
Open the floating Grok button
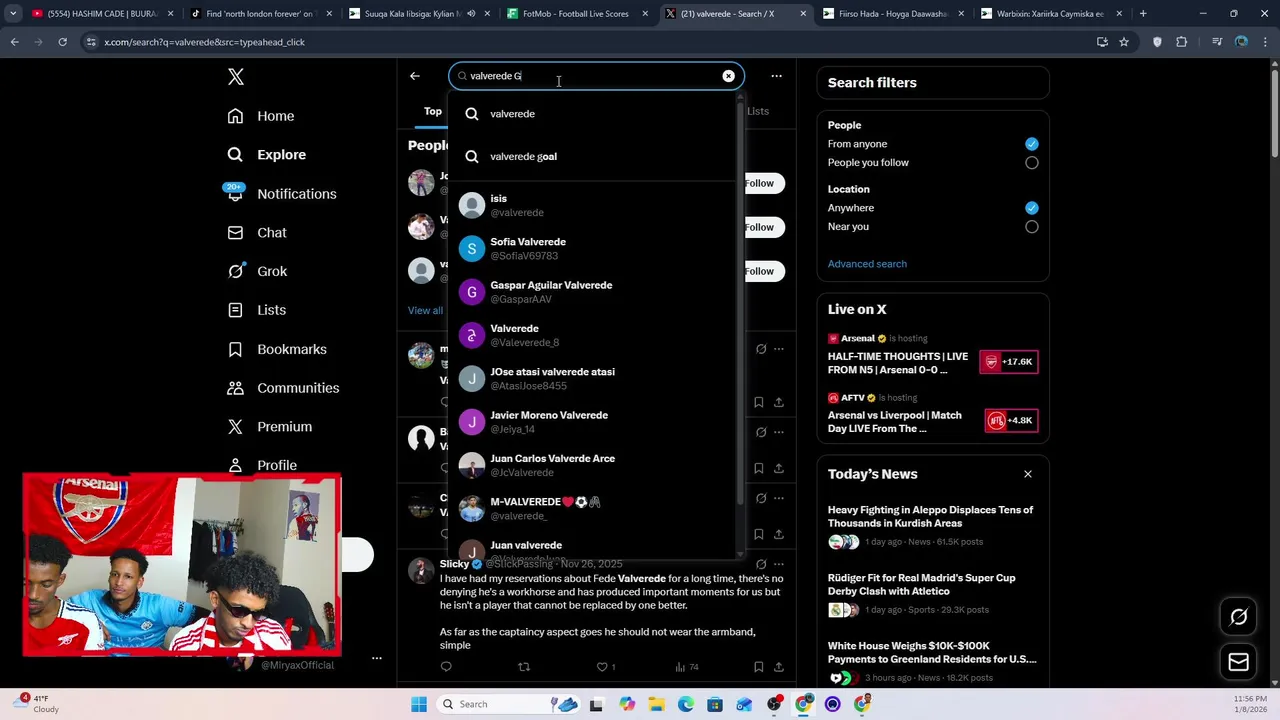(x=1238, y=617)
